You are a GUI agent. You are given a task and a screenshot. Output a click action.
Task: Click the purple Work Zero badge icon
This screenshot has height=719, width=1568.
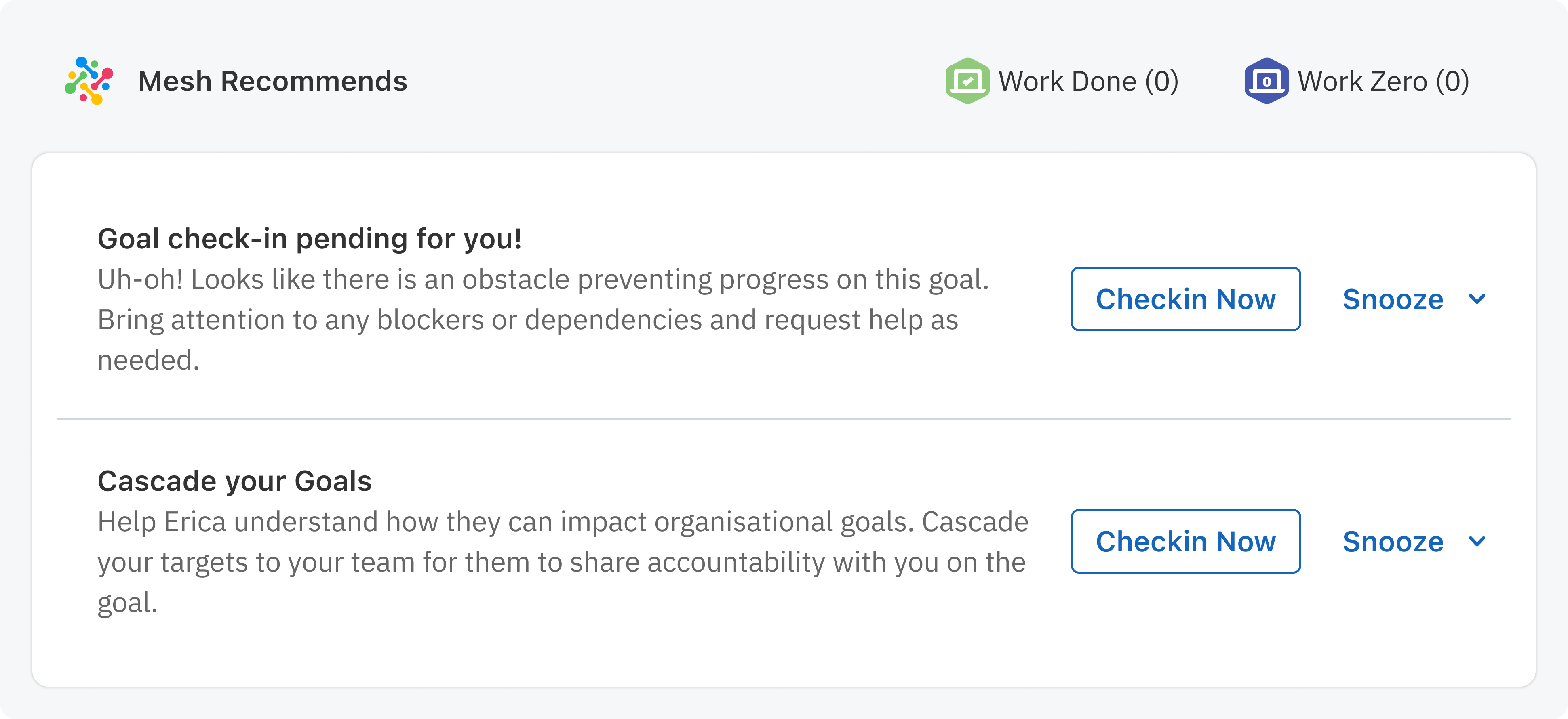pos(1266,81)
